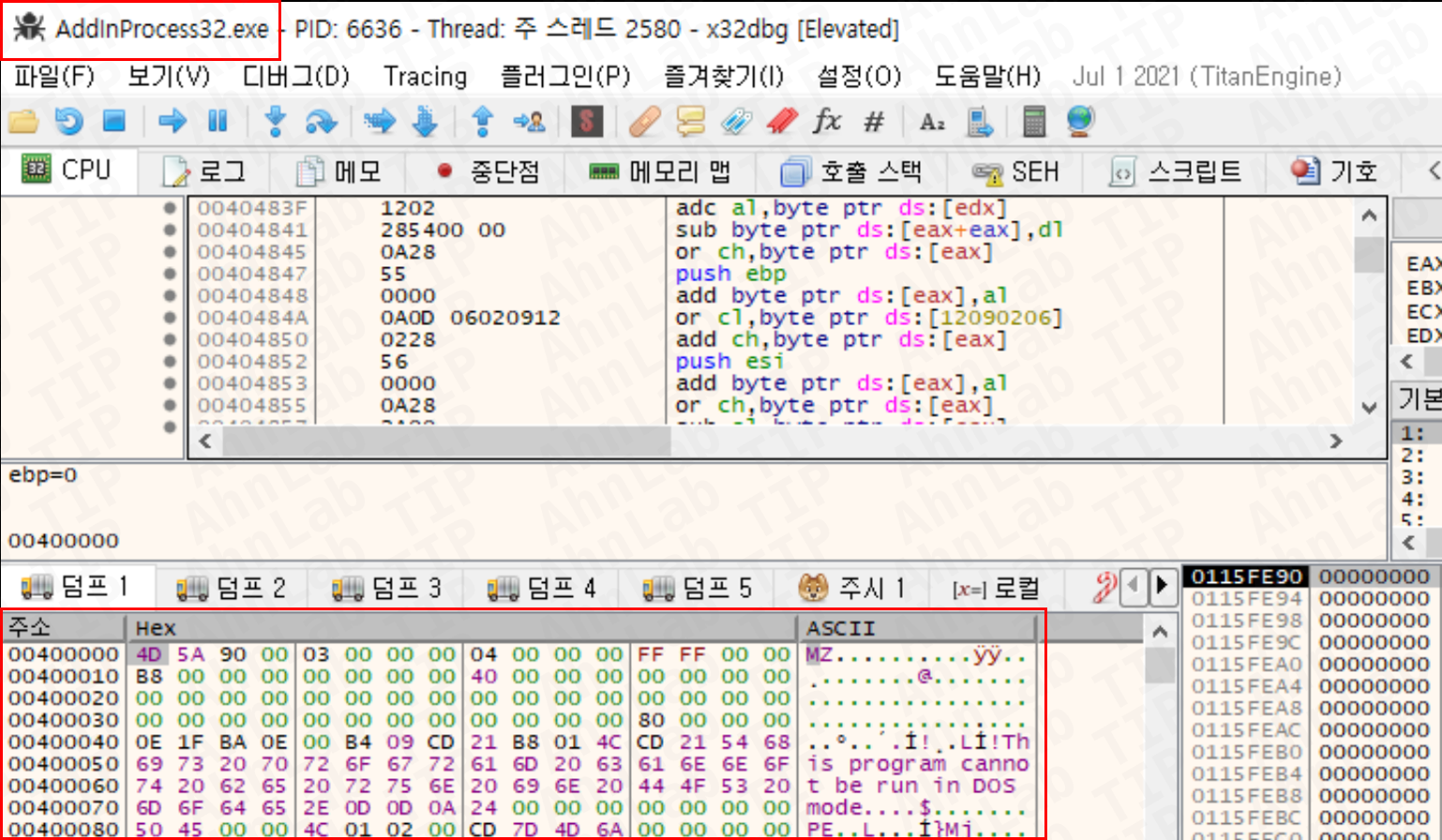Click the disassembly scrollbar down arrow

tap(1370, 407)
